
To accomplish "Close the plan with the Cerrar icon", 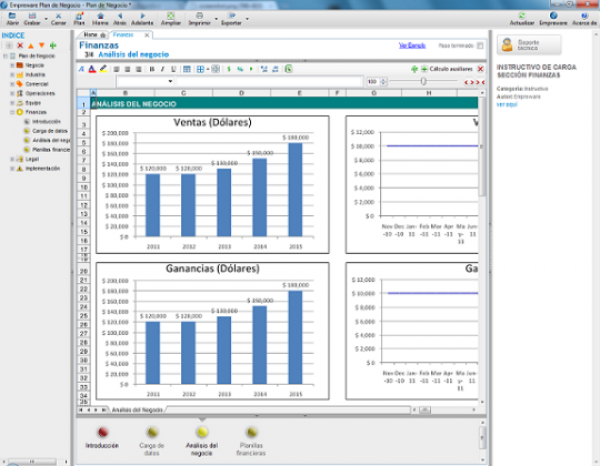I will (58, 18).
